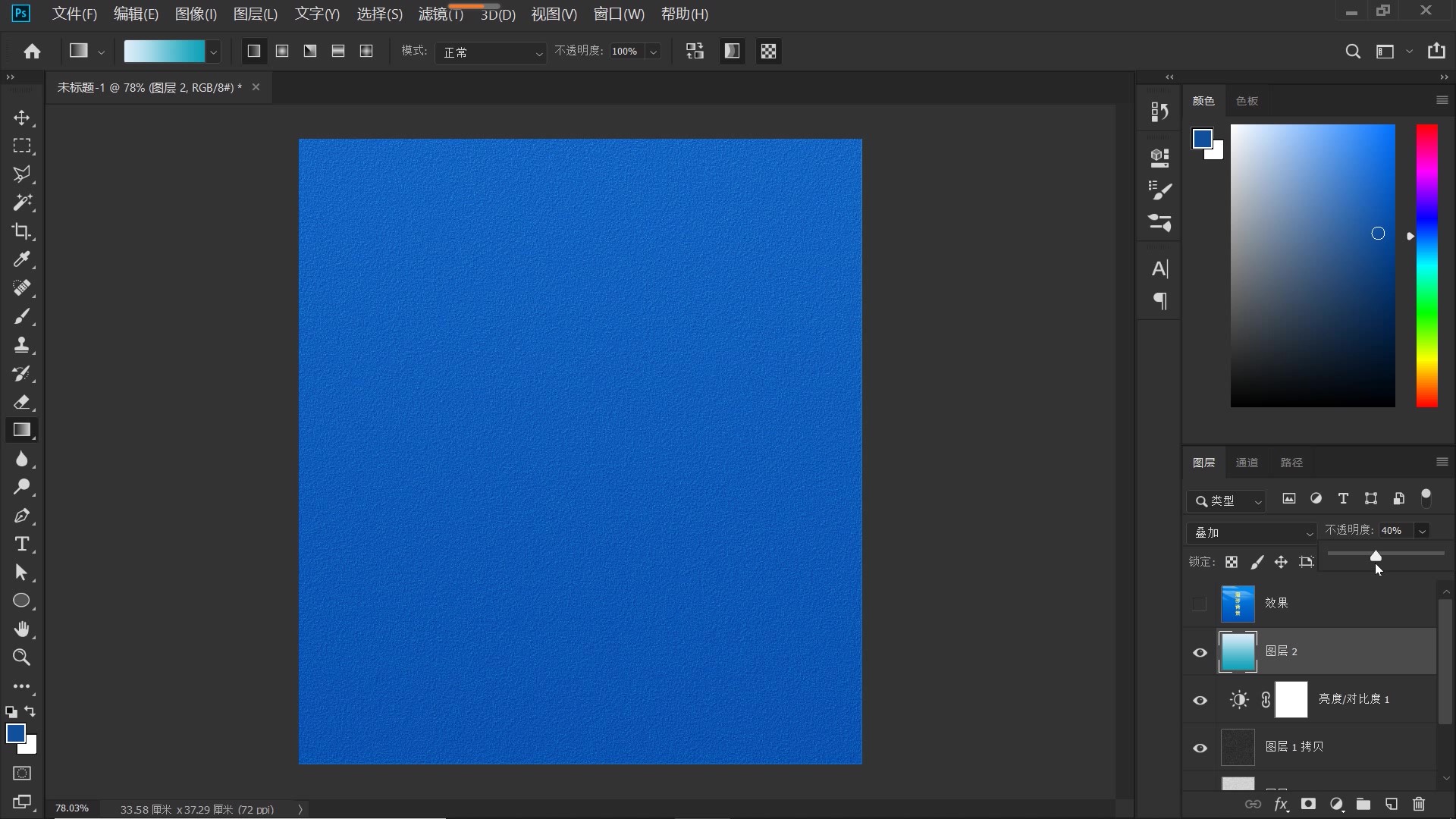The width and height of the screenshot is (1456, 819).
Task: Open the 滤镜(T) menu
Action: coord(440,14)
